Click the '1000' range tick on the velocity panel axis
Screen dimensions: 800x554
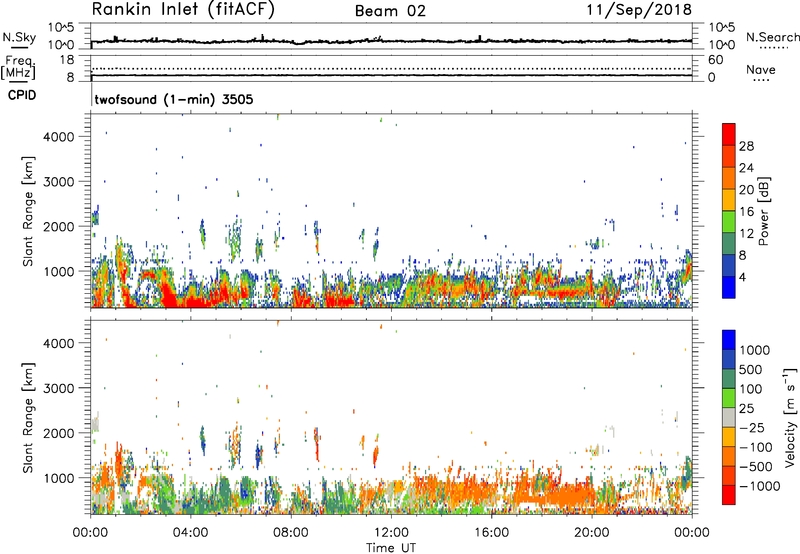click(59, 478)
